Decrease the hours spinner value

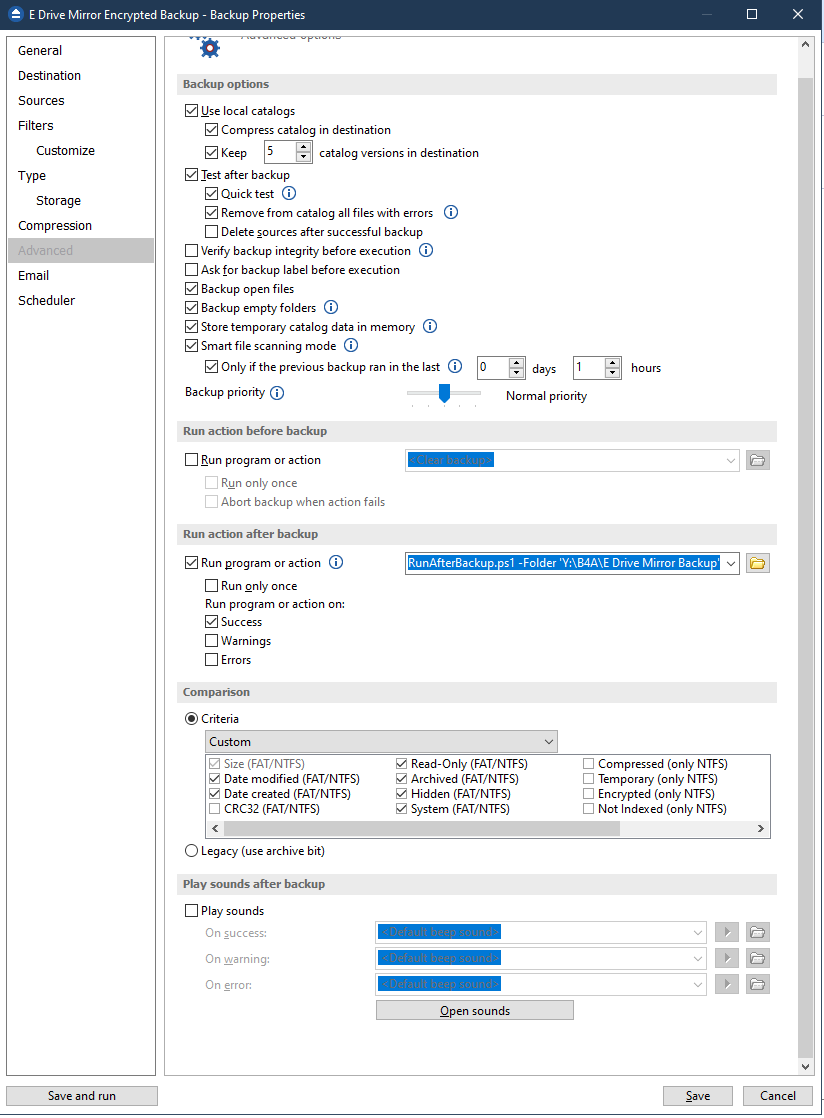(x=612, y=373)
